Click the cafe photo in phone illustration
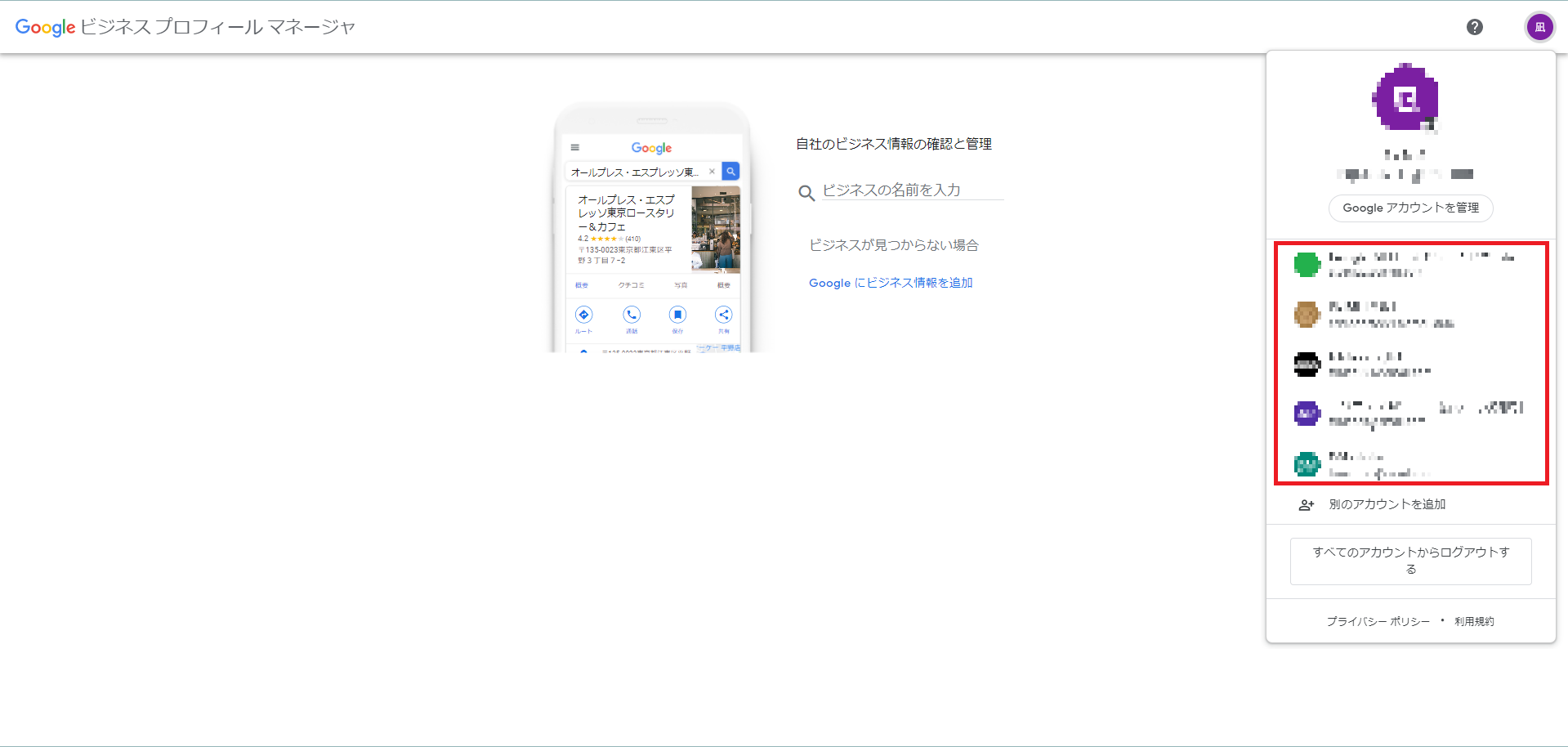The width and height of the screenshot is (1568, 747). (716, 229)
